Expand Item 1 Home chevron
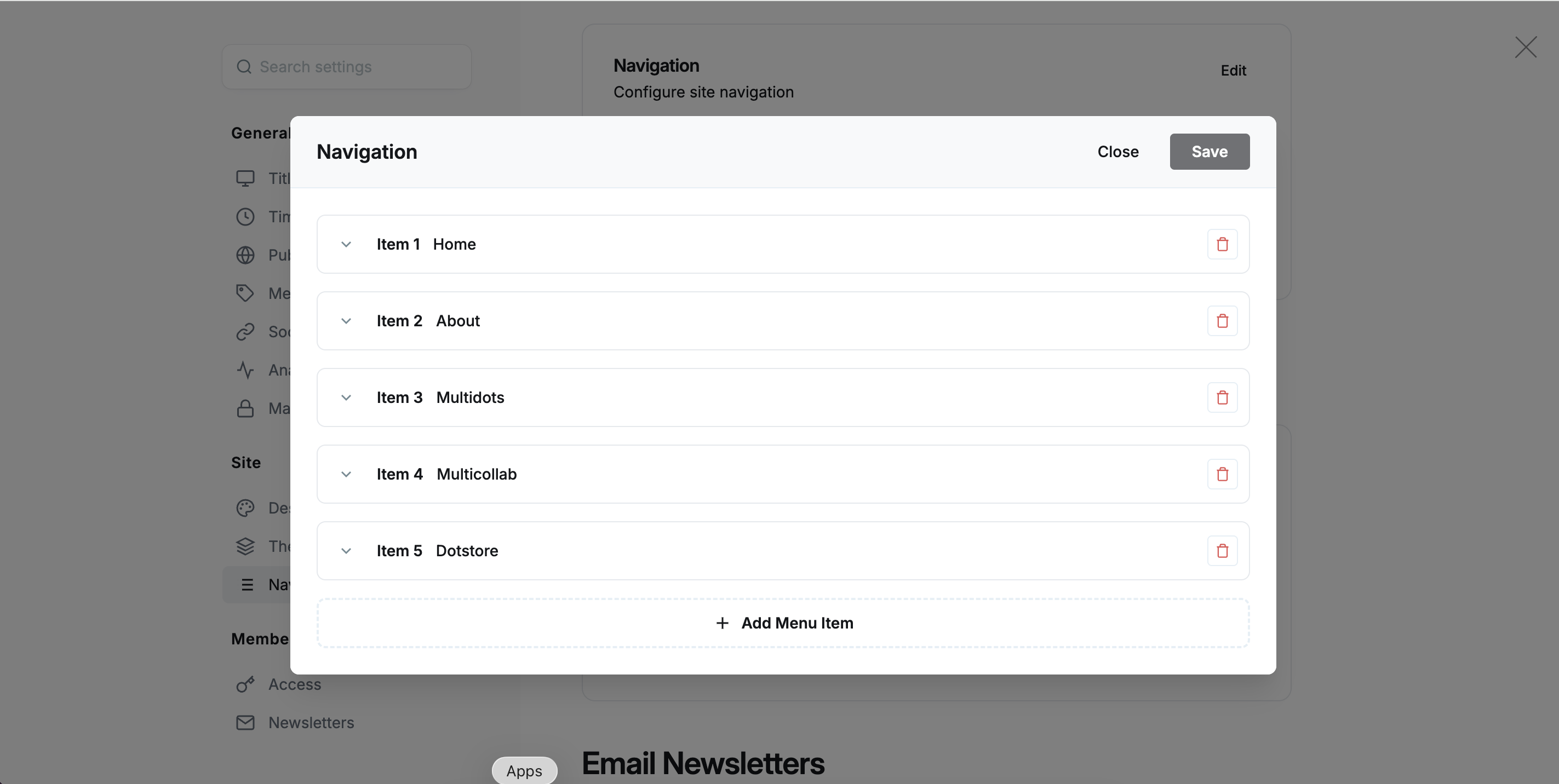 pyautogui.click(x=346, y=244)
